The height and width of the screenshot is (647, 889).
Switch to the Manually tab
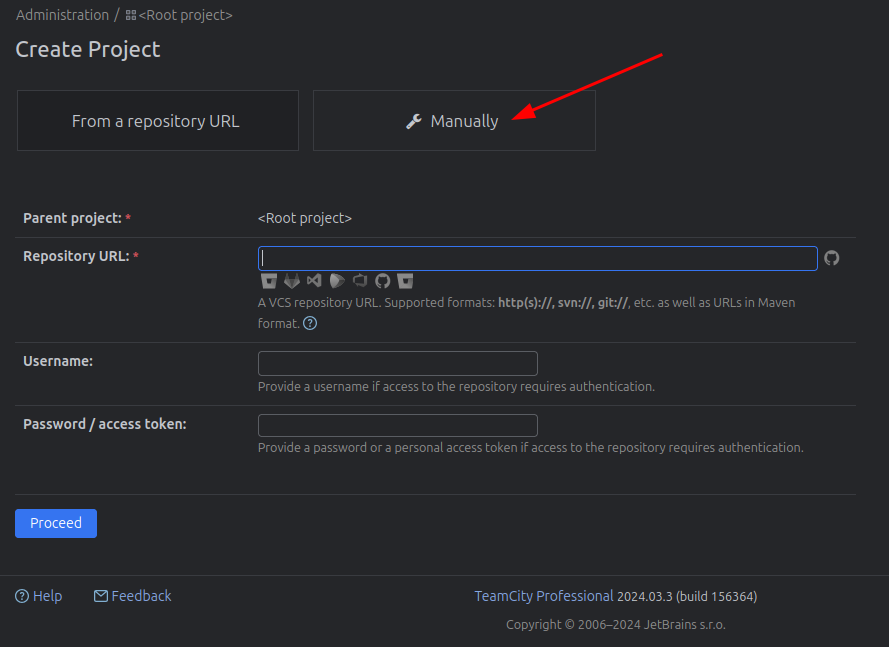[x=454, y=121]
